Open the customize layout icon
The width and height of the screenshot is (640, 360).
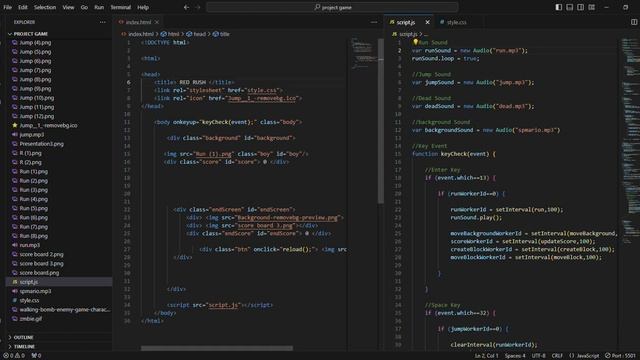pos(591,7)
